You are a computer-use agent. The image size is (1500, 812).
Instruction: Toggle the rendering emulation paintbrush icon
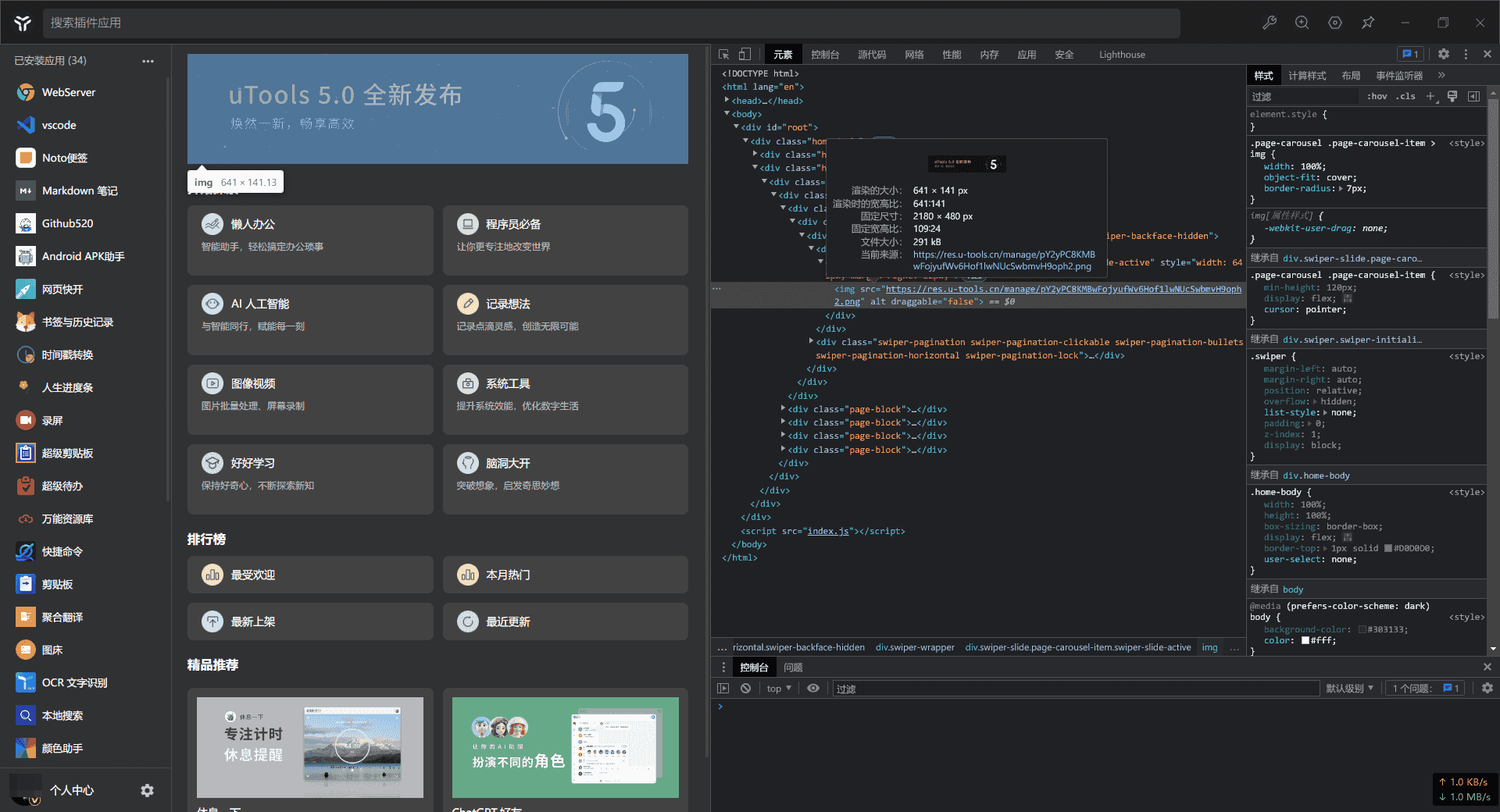(1452, 96)
